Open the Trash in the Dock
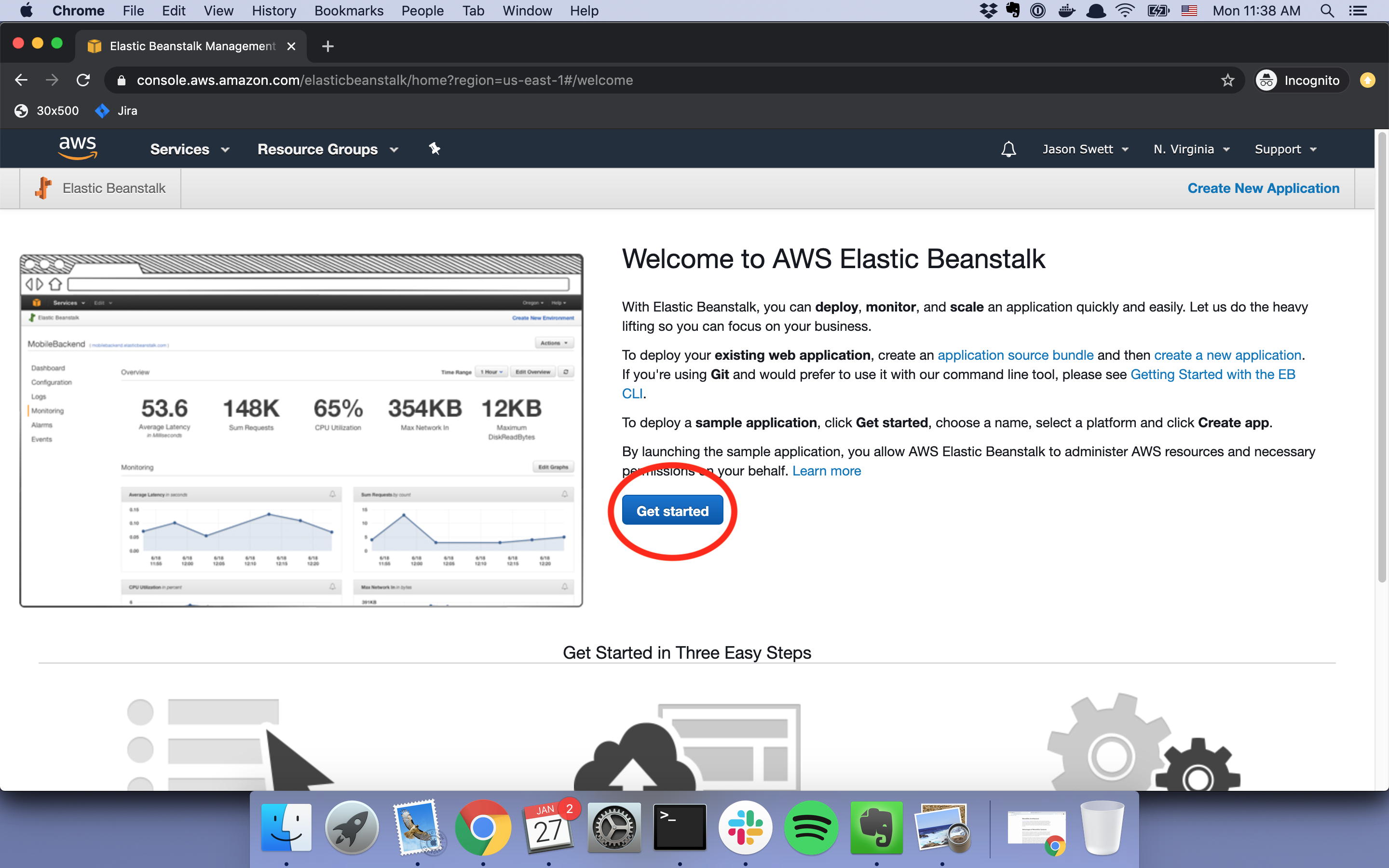The image size is (1389, 868). click(x=1102, y=827)
